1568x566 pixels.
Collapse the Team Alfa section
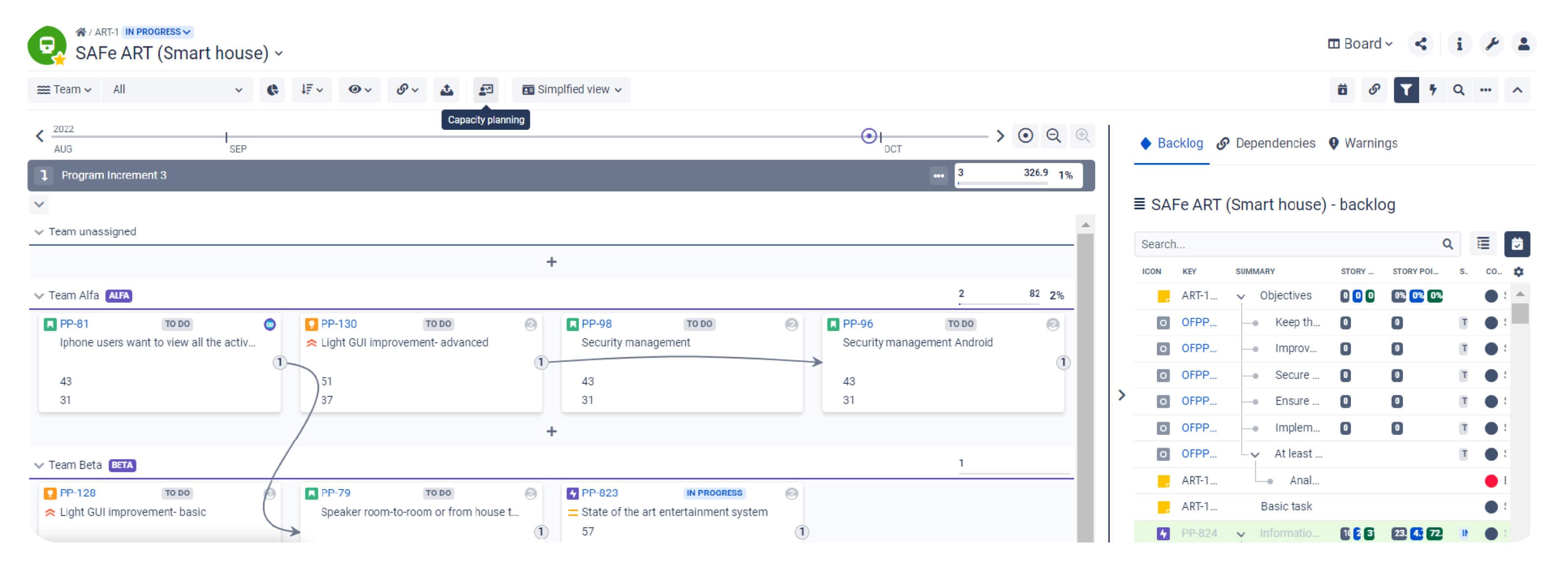[39, 296]
